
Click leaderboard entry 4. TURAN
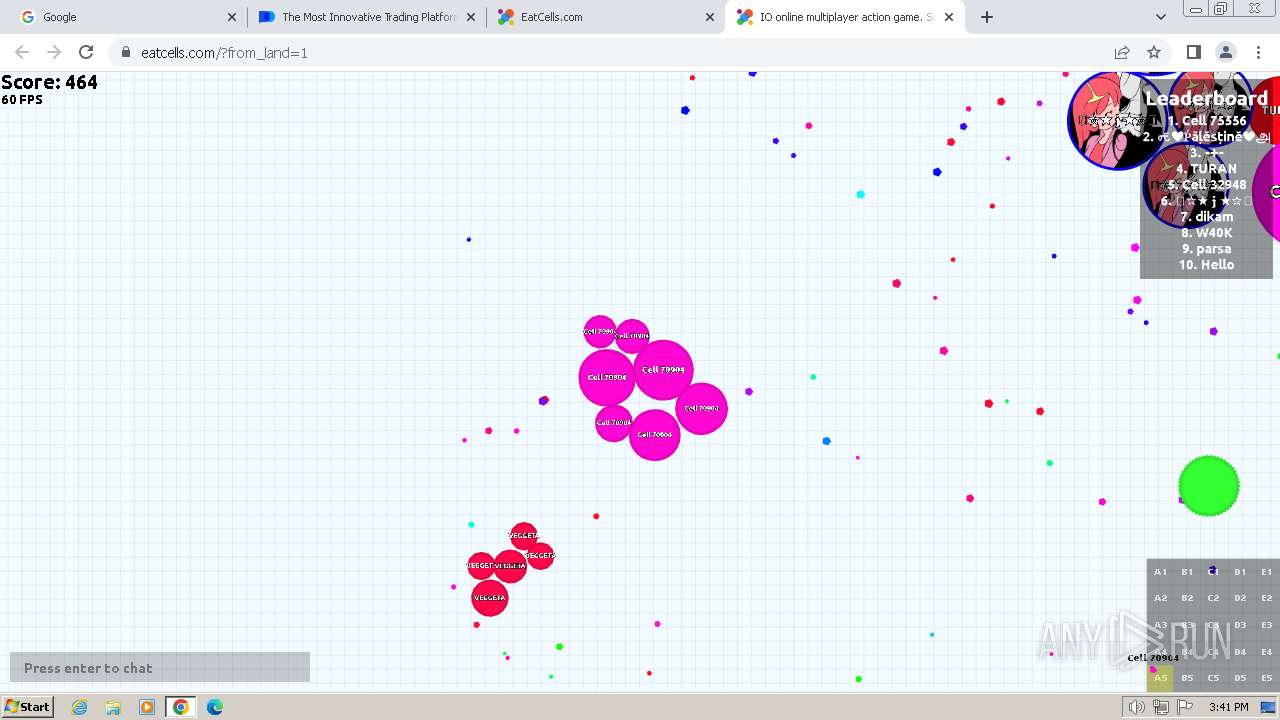click(1206, 168)
